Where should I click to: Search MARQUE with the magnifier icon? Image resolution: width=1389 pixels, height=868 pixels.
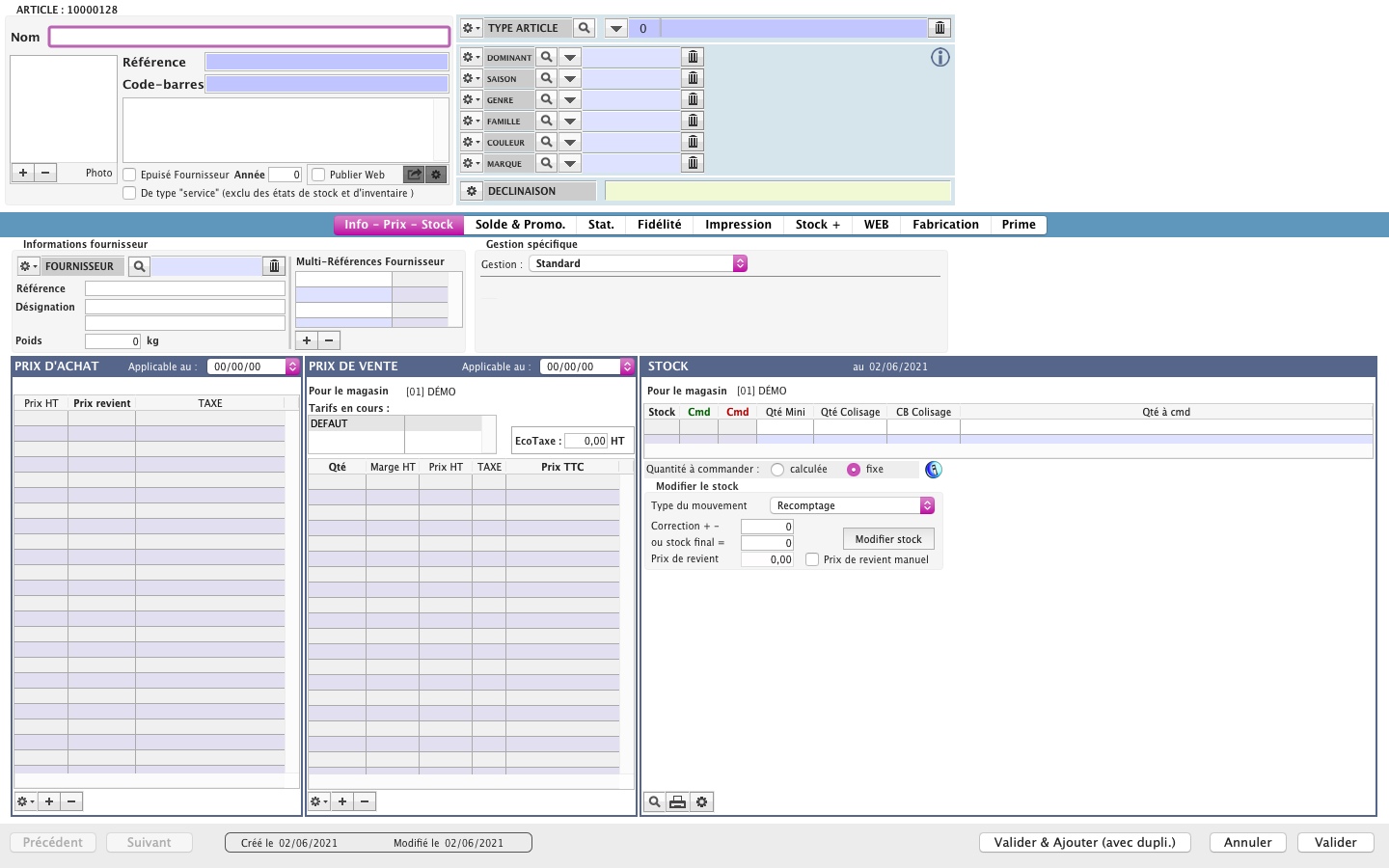(x=546, y=163)
